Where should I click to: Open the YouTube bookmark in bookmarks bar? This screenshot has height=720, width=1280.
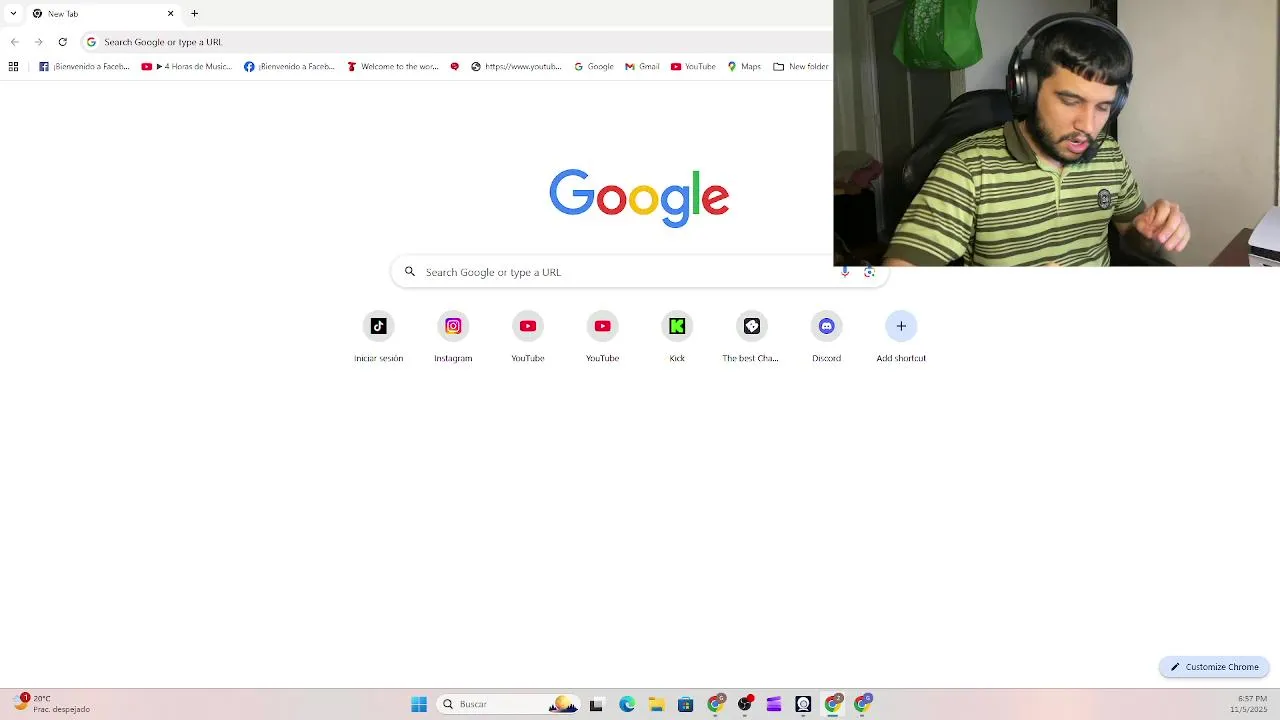pos(693,67)
